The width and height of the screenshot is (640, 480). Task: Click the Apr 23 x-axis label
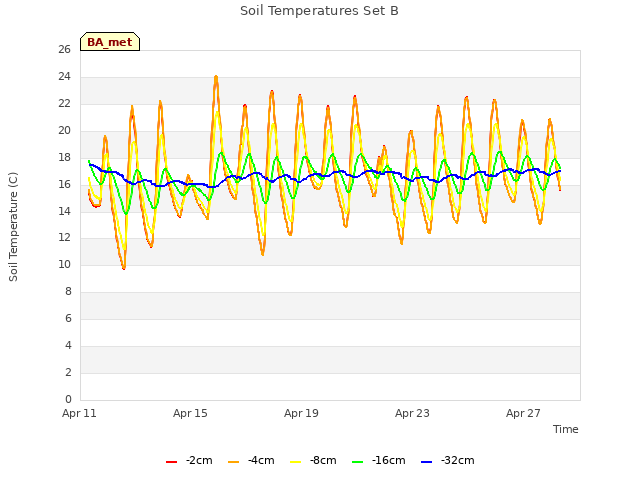(412, 413)
